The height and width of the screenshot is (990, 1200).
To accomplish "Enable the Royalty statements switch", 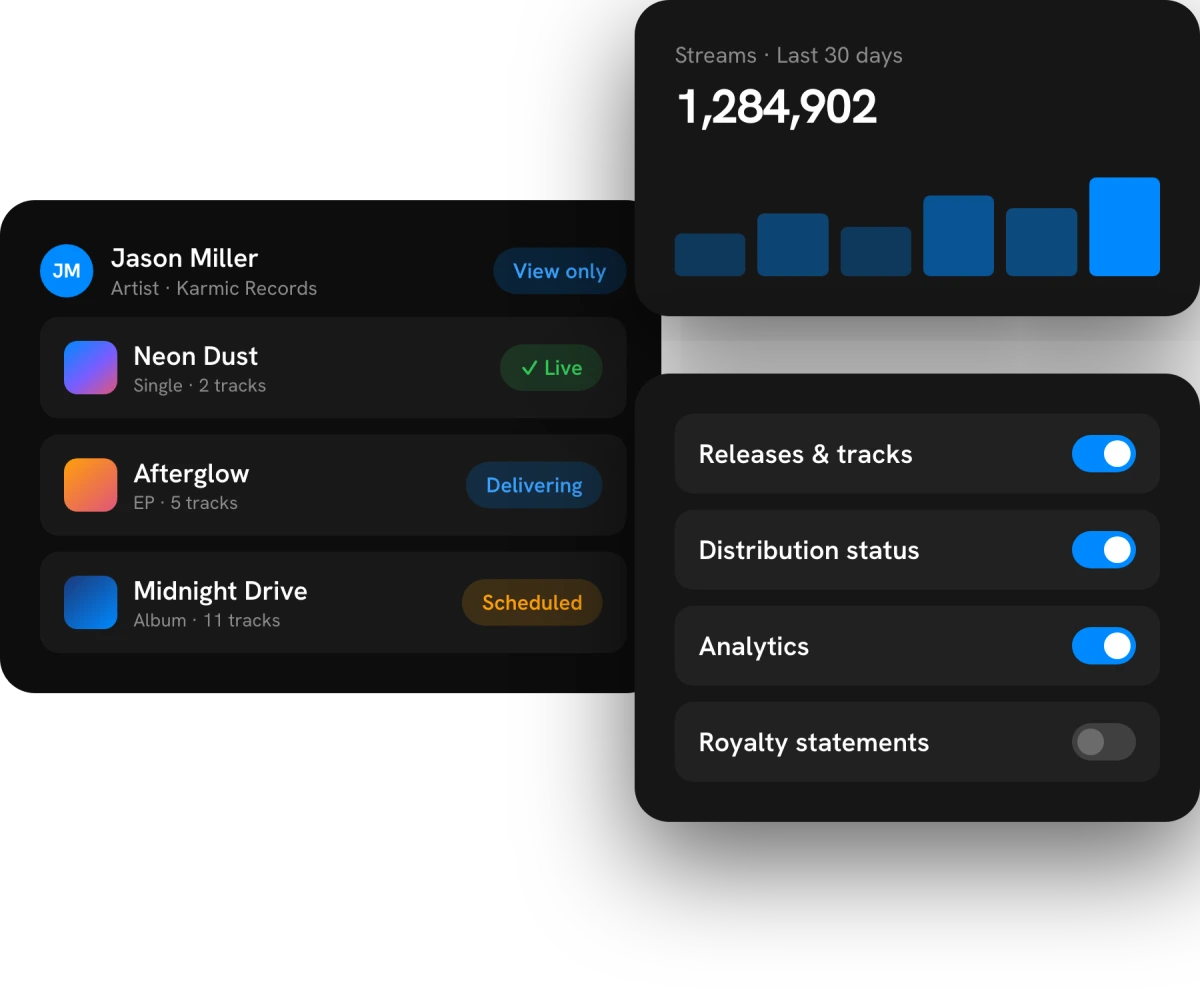I will tap(1104, 742).
